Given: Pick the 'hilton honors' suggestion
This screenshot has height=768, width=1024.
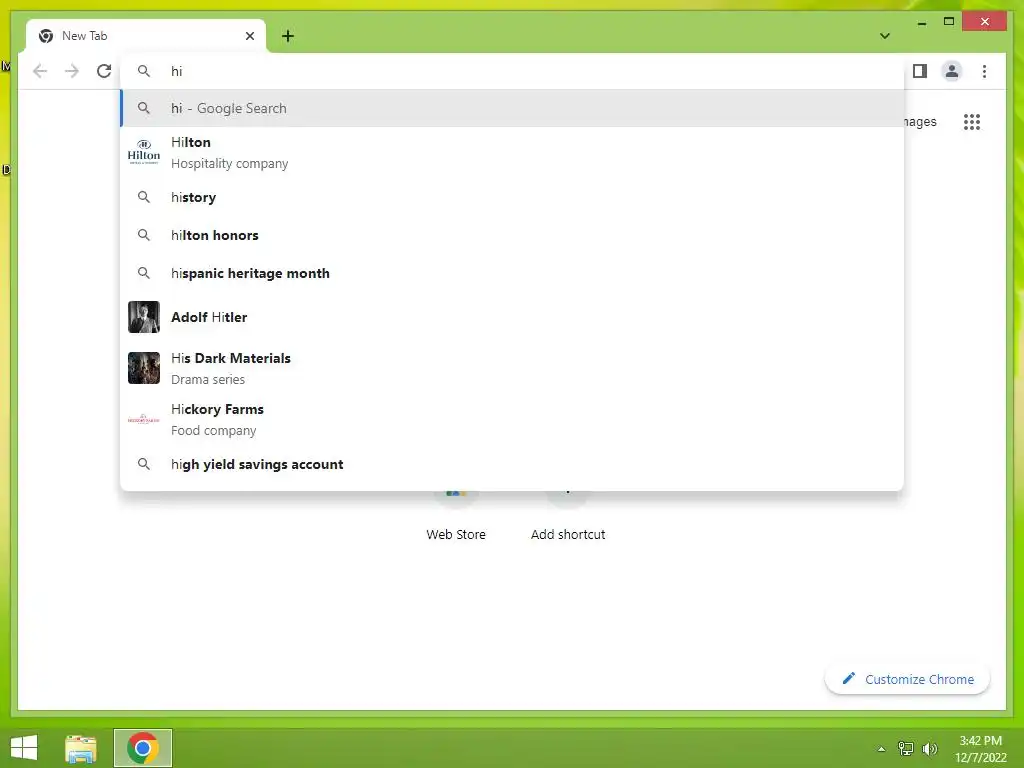Looking at the screenshot, I should point(512,235).
